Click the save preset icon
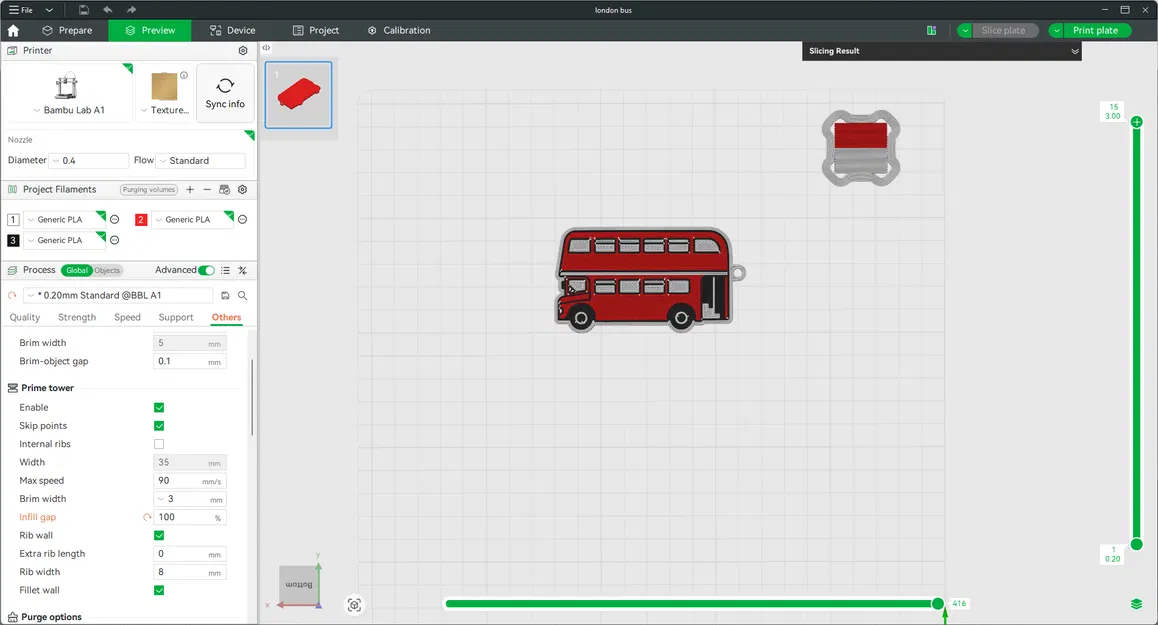 (225, 296)
